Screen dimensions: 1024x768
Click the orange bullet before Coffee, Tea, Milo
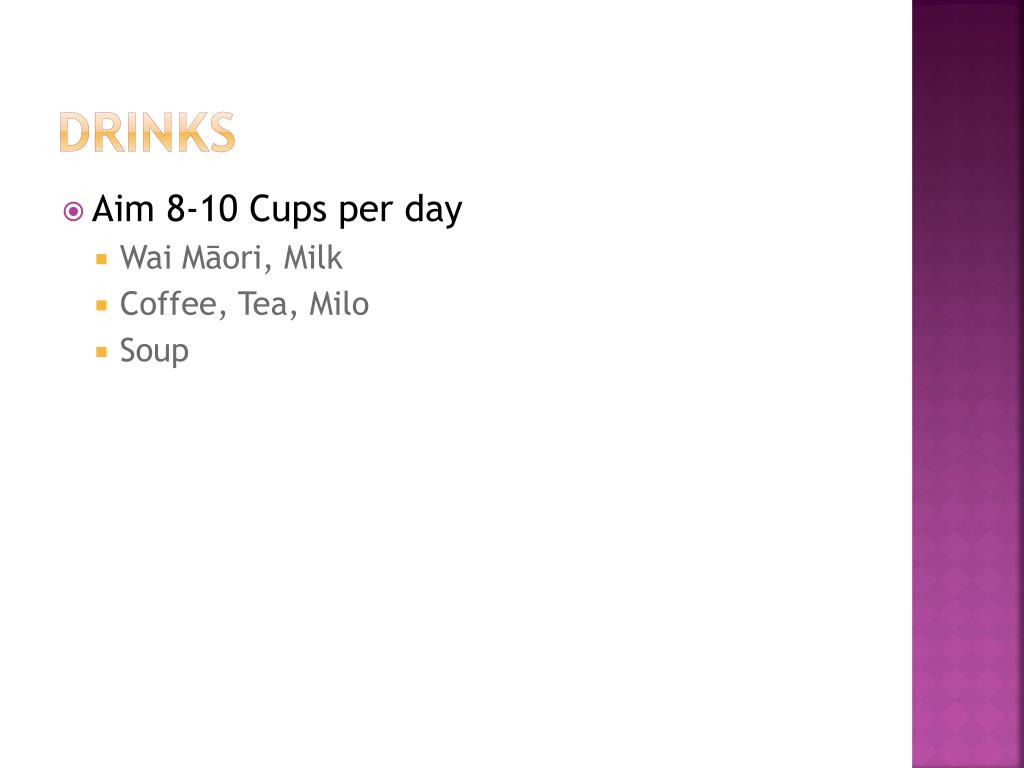tap(101, 305)
